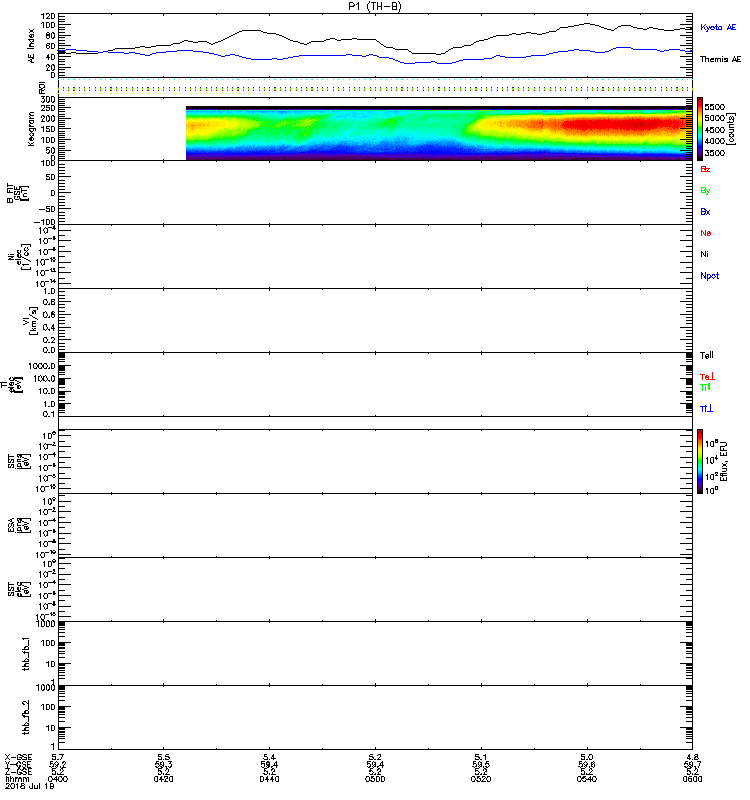Click the keogram counts color bar
The width and height of the screenshot is (750, 800).
coord(702,129)
